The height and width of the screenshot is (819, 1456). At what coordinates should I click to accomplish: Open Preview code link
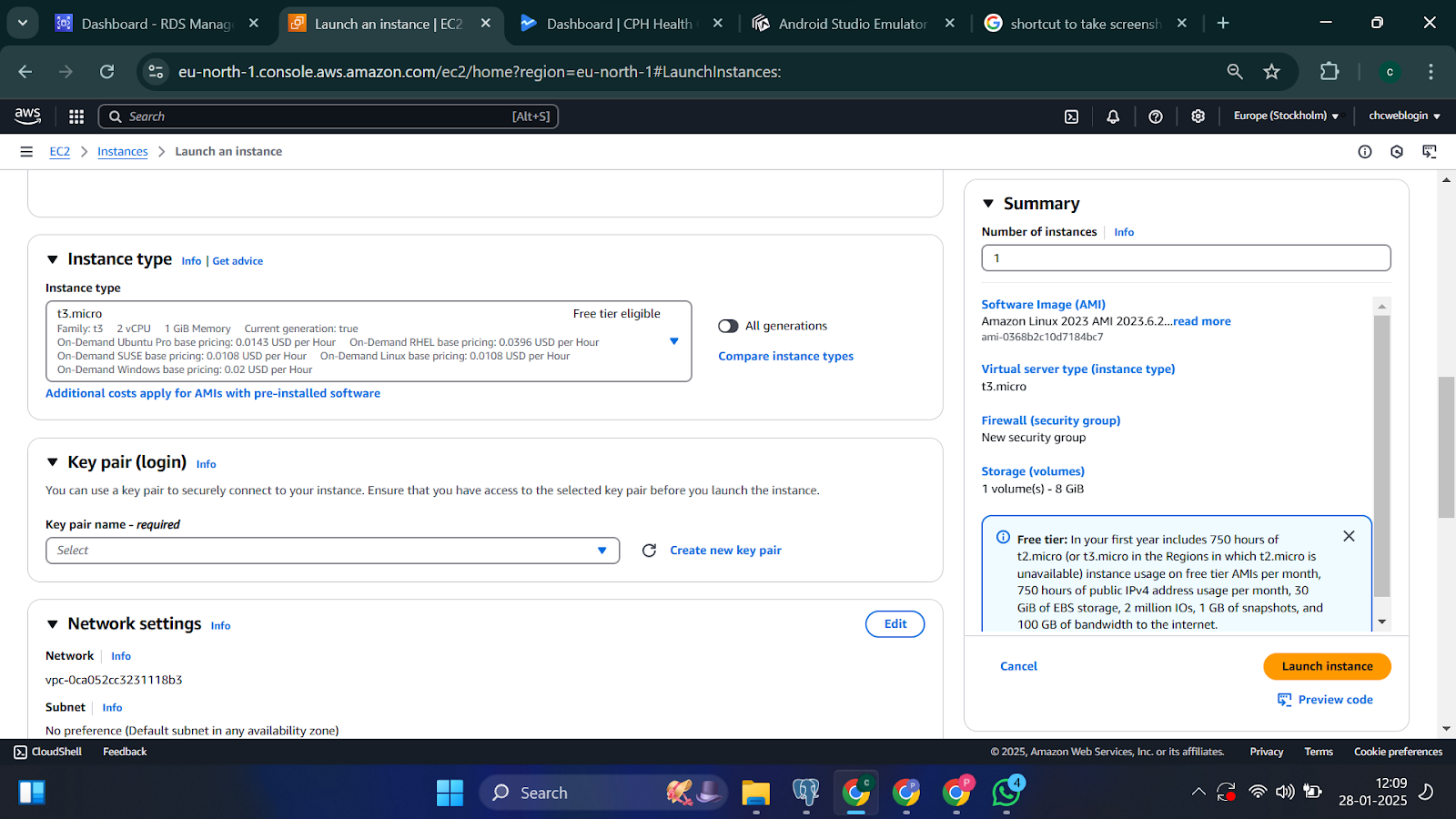(1325, 700)
